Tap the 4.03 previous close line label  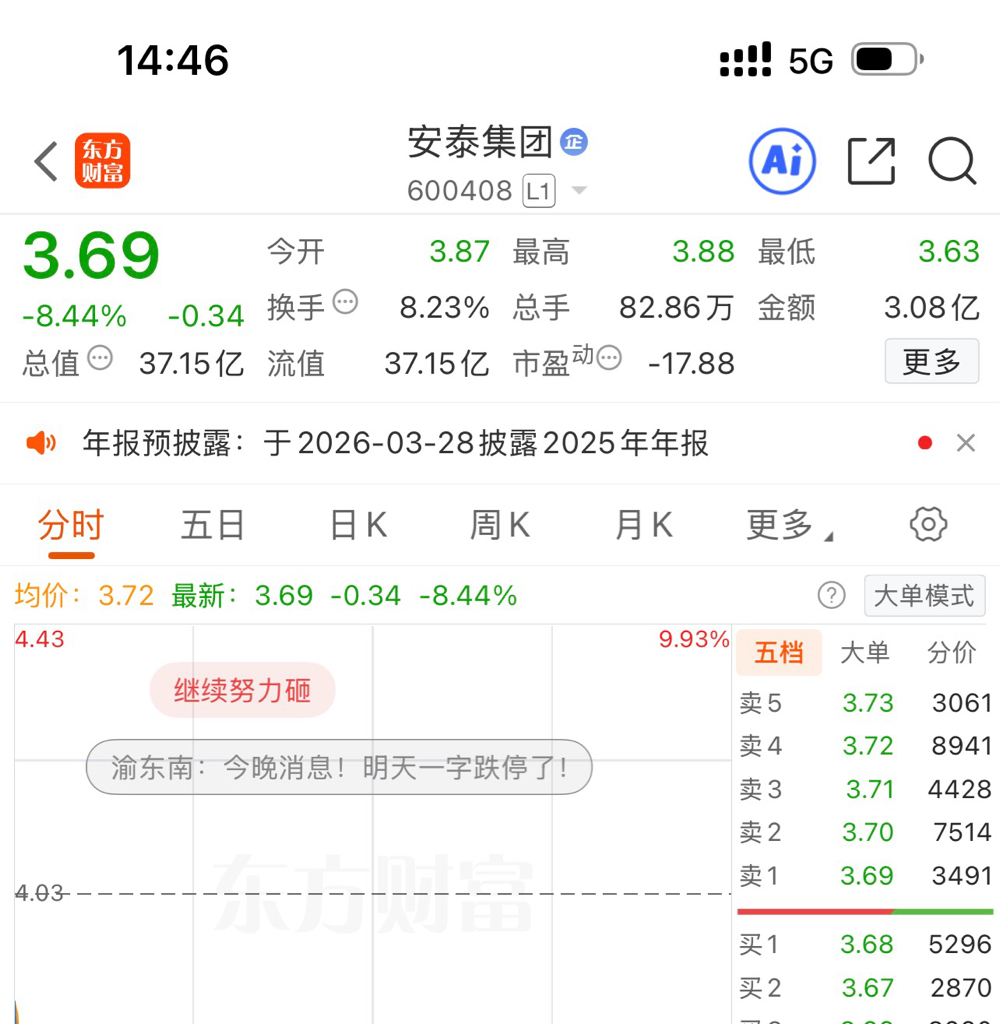[x=39, y=893]
